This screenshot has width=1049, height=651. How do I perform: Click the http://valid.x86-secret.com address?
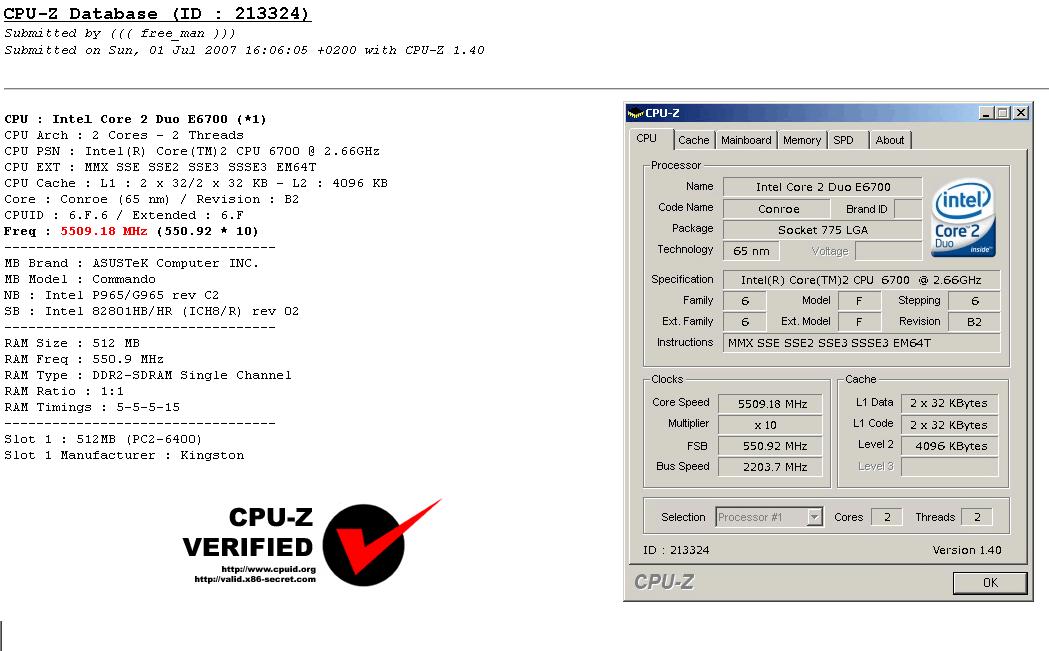(255, 579)
